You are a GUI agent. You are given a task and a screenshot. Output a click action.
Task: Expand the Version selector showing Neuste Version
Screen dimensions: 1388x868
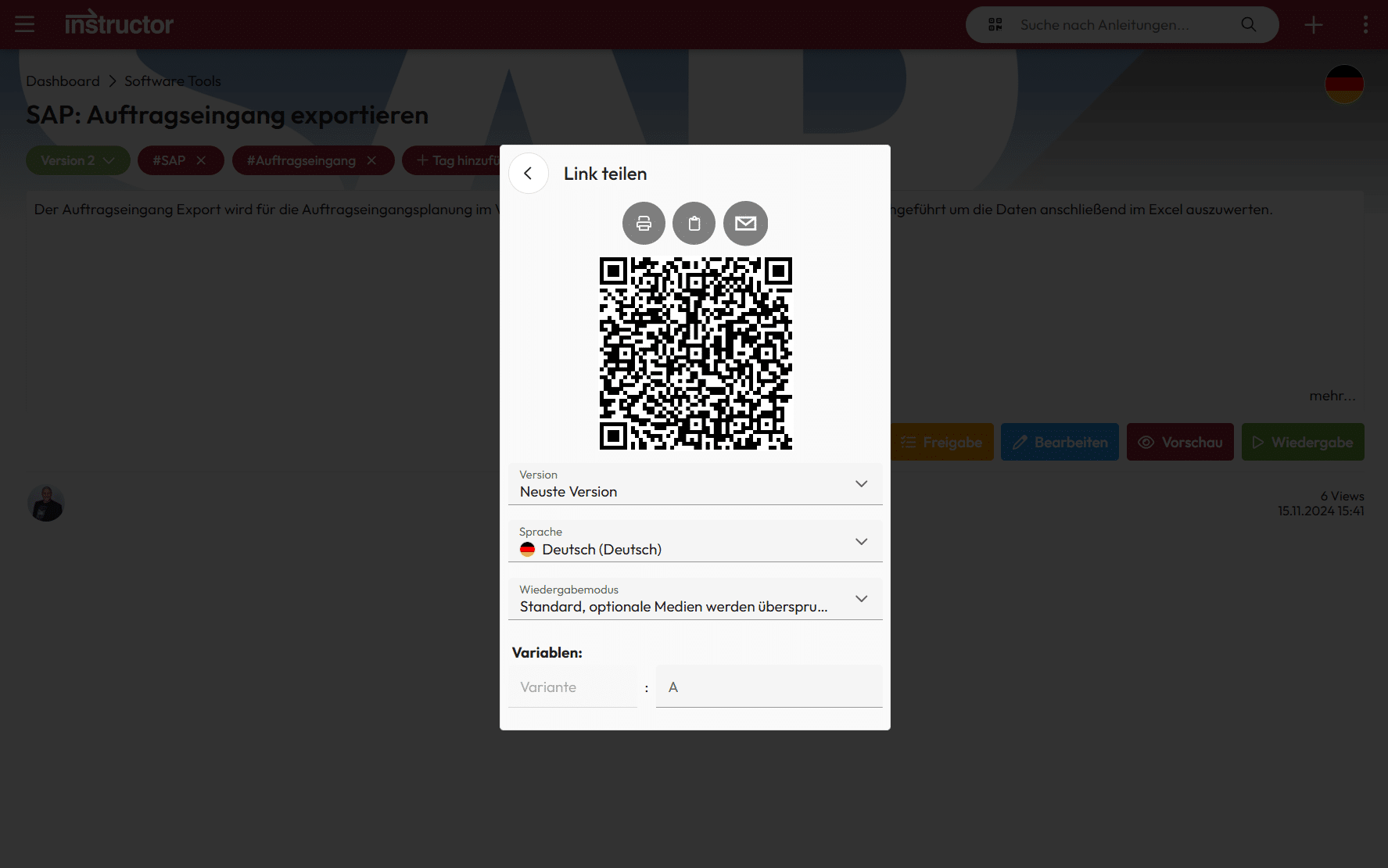pyautogui.click(x=861, y=483)
